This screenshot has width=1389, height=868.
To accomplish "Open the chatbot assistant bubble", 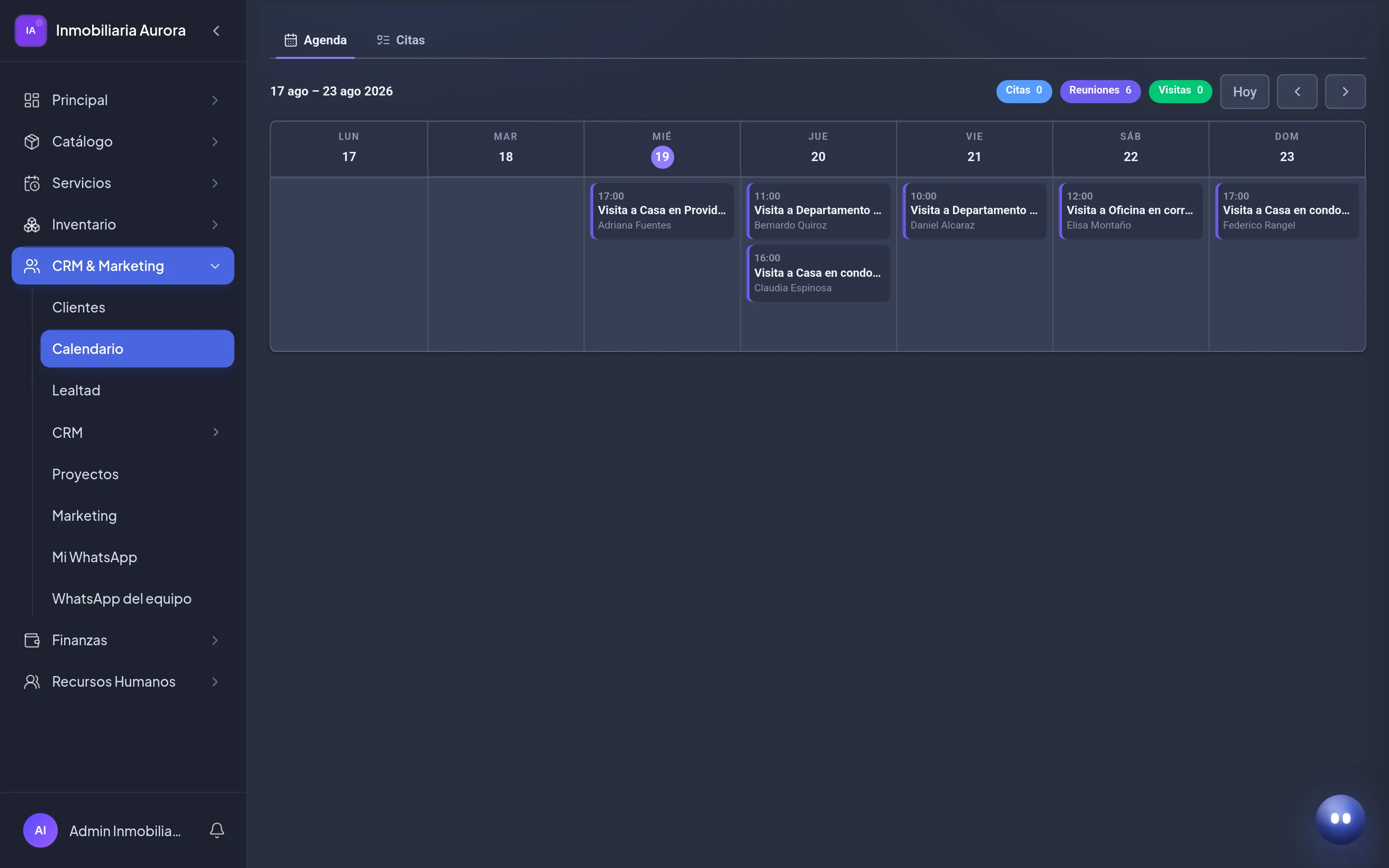I will 1340,819.
